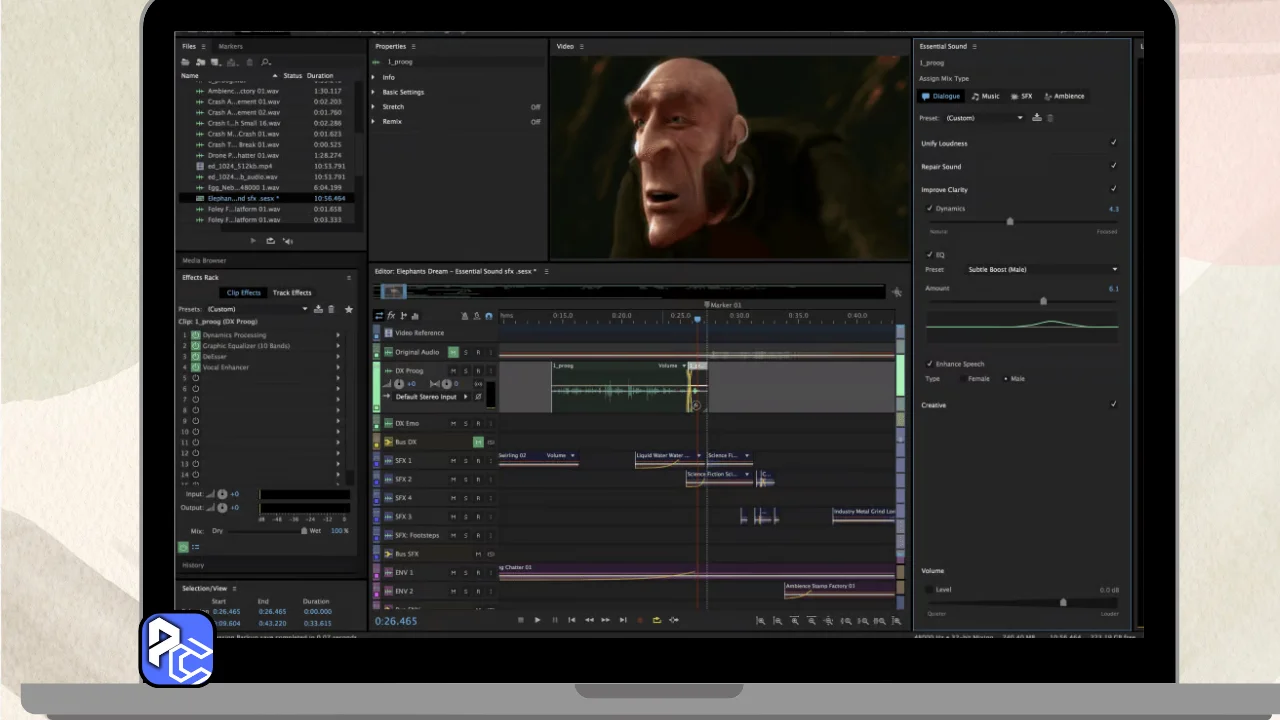Click the zoom icon beside the timeline overview
Viewport: 1280px width, 720px height.
click(896, 292)
